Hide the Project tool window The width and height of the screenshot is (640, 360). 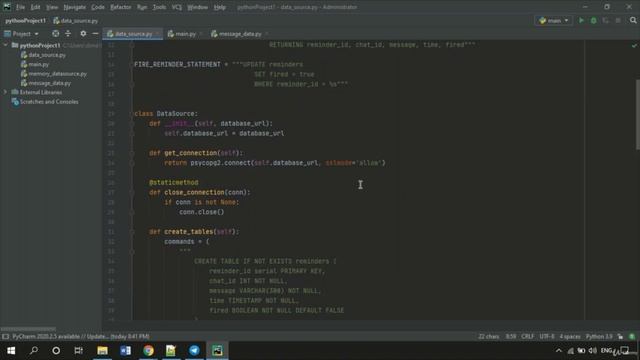pos(95,33)
